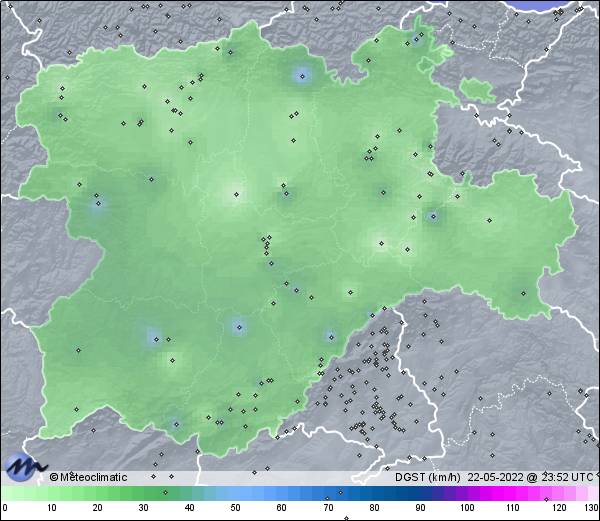Select the dark blue swatch above 80 on the scale
Viewport: 600px width, 521px height.
[373, 494]
